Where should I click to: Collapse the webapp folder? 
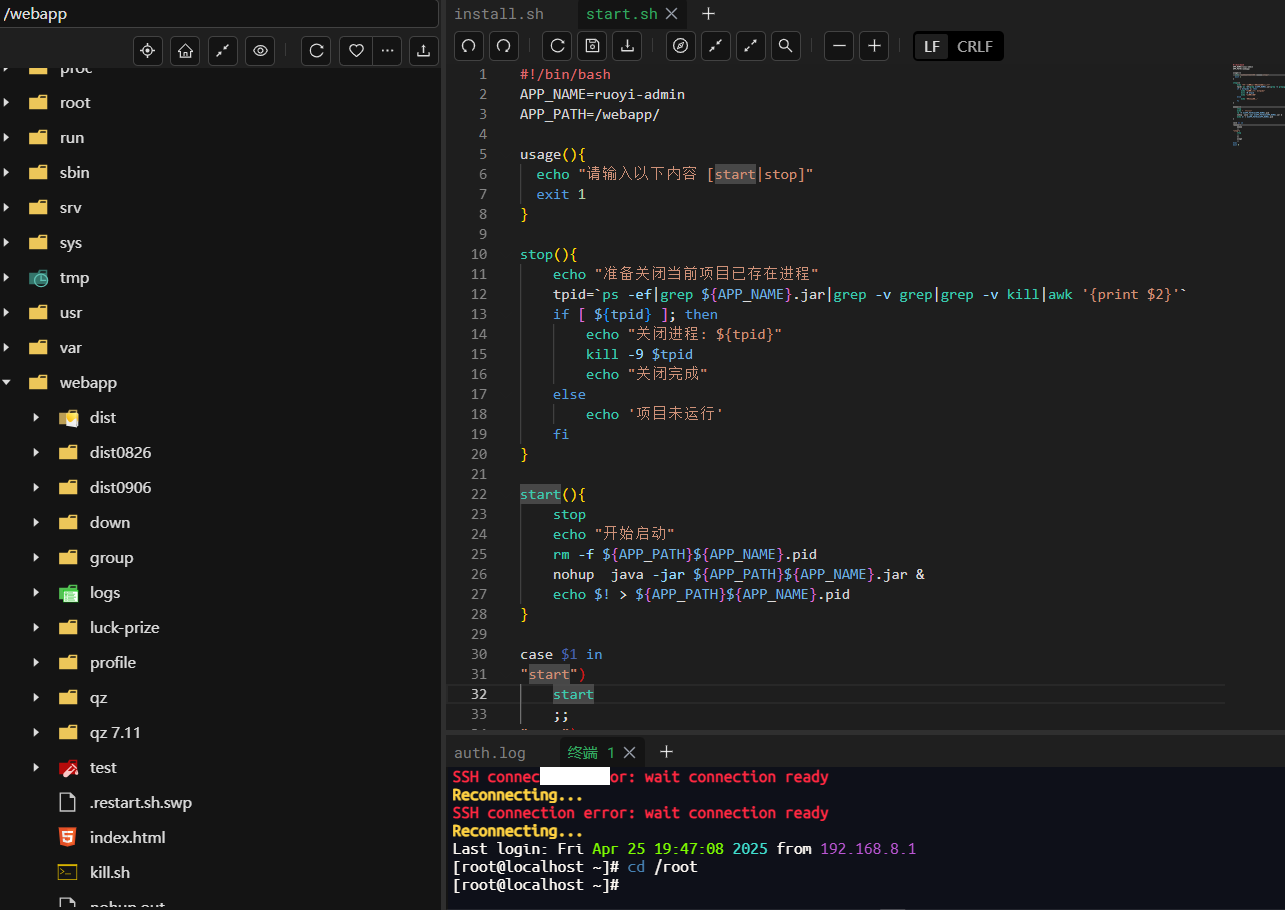click(7, 383)
